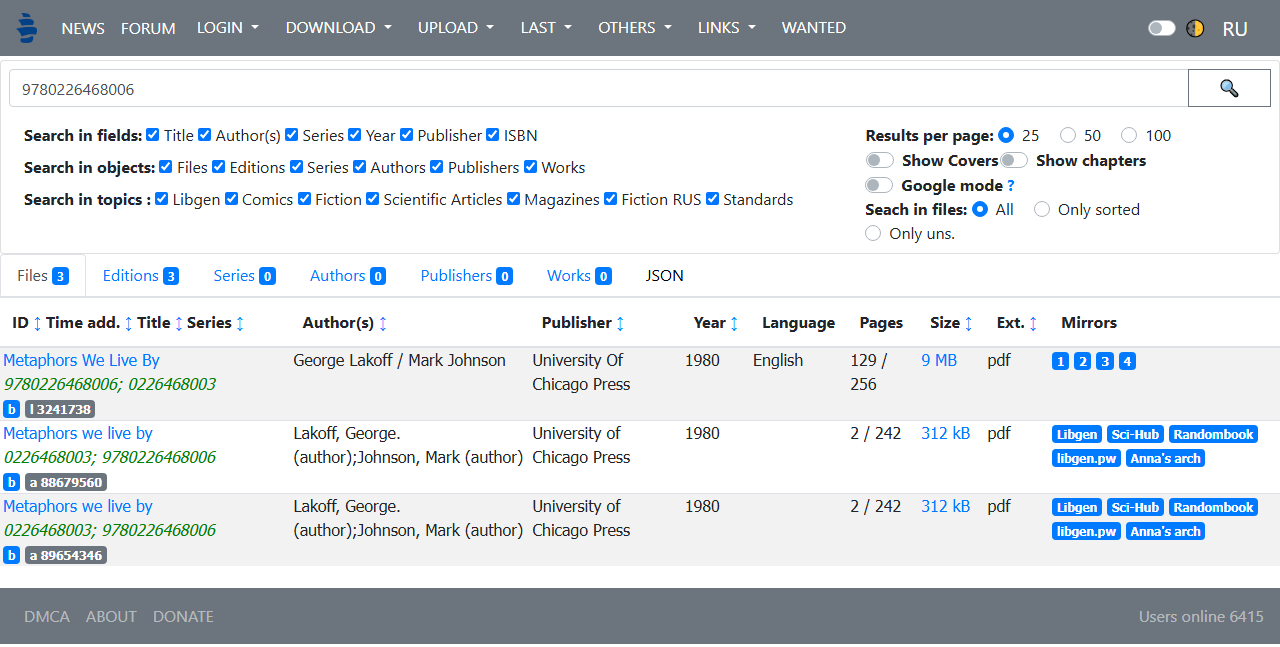Click the Library Genesis logo icon

coord(28,28)
